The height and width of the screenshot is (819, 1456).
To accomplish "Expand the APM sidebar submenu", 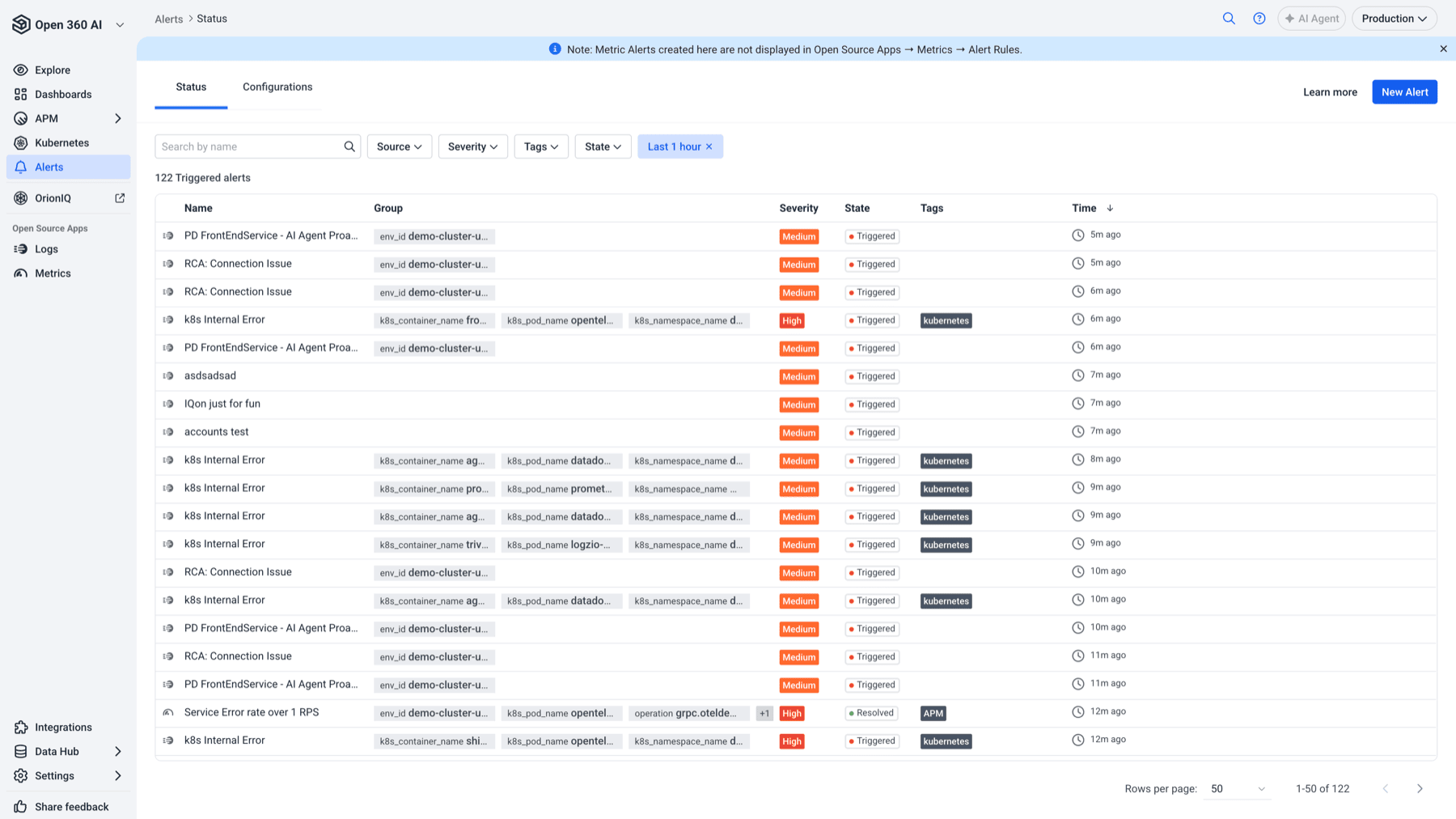I will coord(118,119).
